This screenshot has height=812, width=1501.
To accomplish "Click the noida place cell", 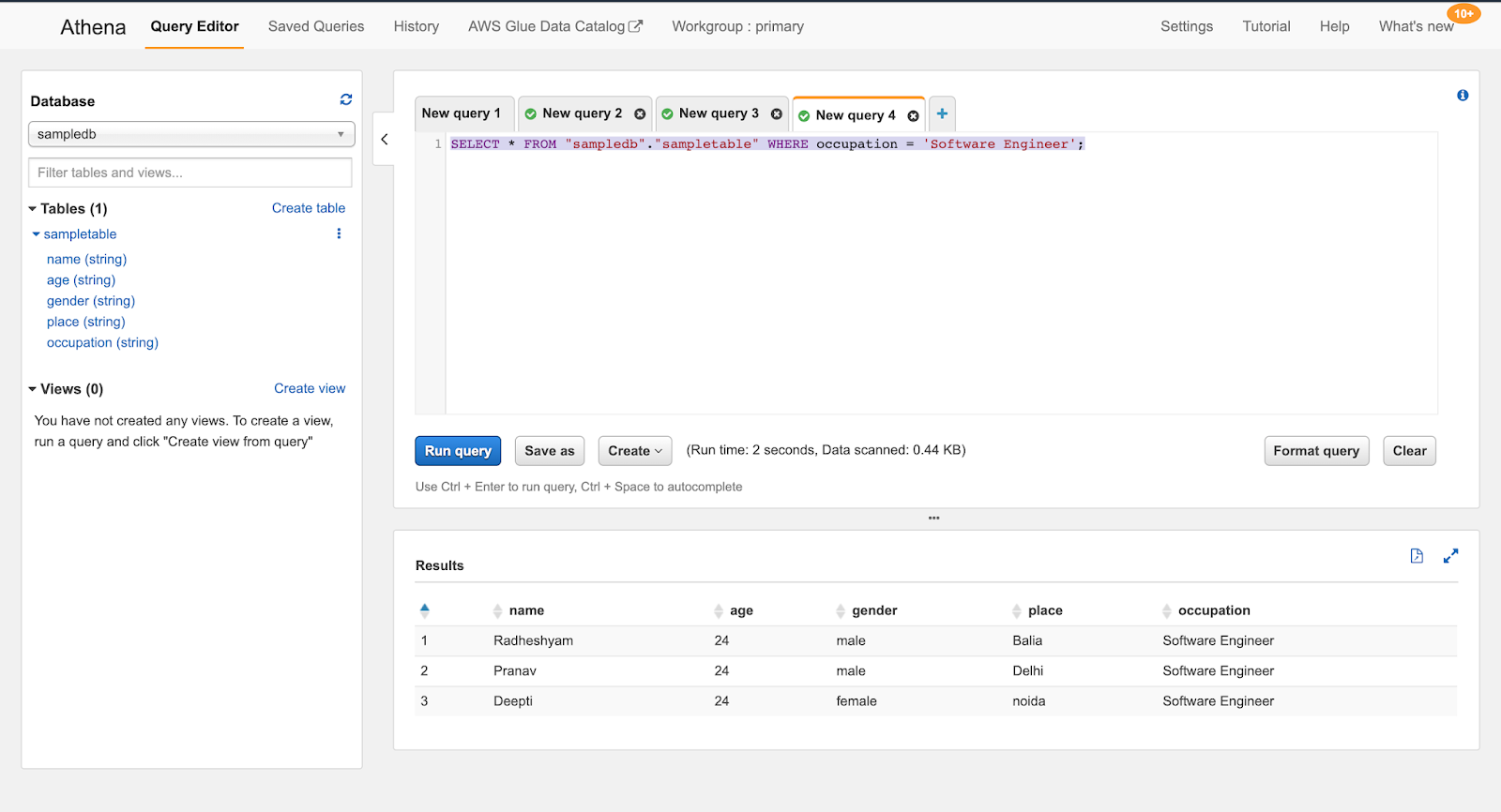I will point(1029,700).
